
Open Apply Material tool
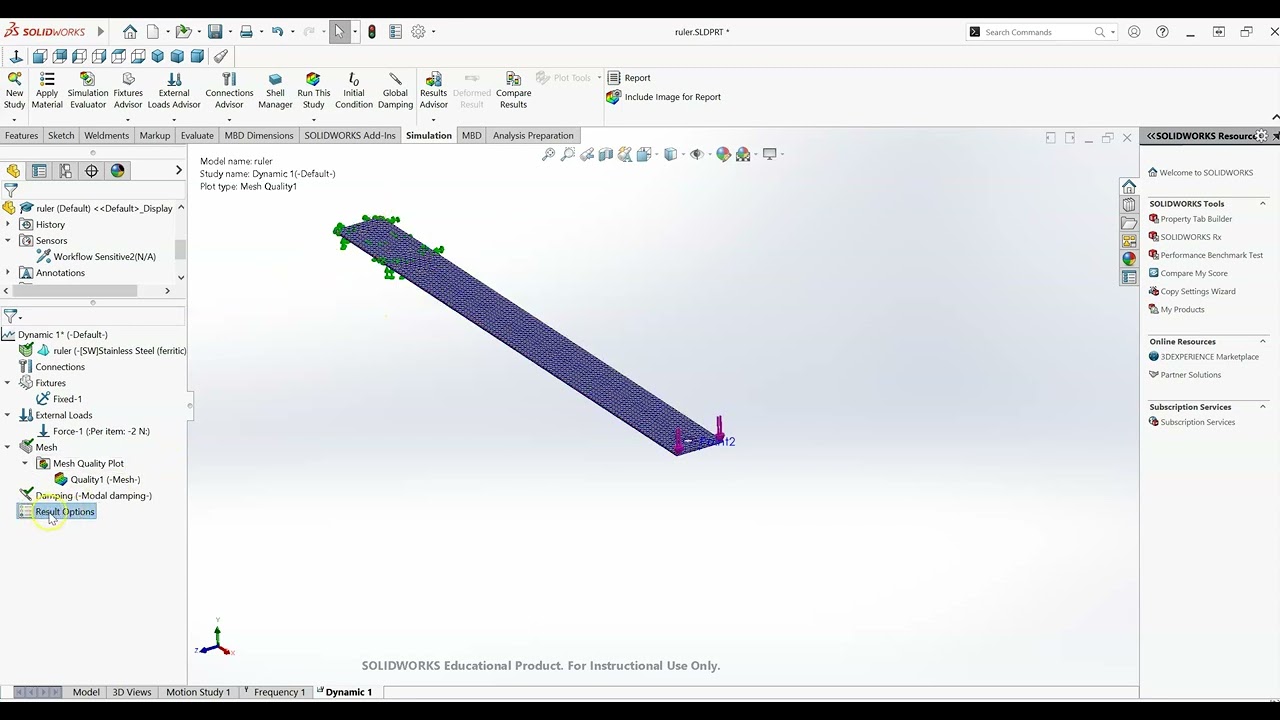pos(47,91)
